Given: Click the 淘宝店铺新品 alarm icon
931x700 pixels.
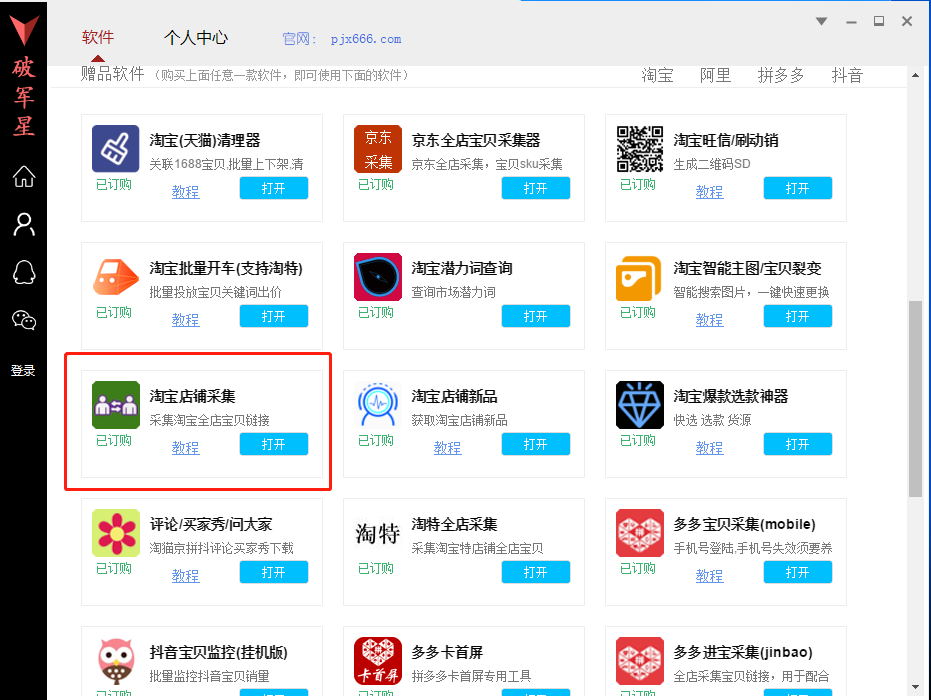Looking at the screenshot, I should pos(378,404).
